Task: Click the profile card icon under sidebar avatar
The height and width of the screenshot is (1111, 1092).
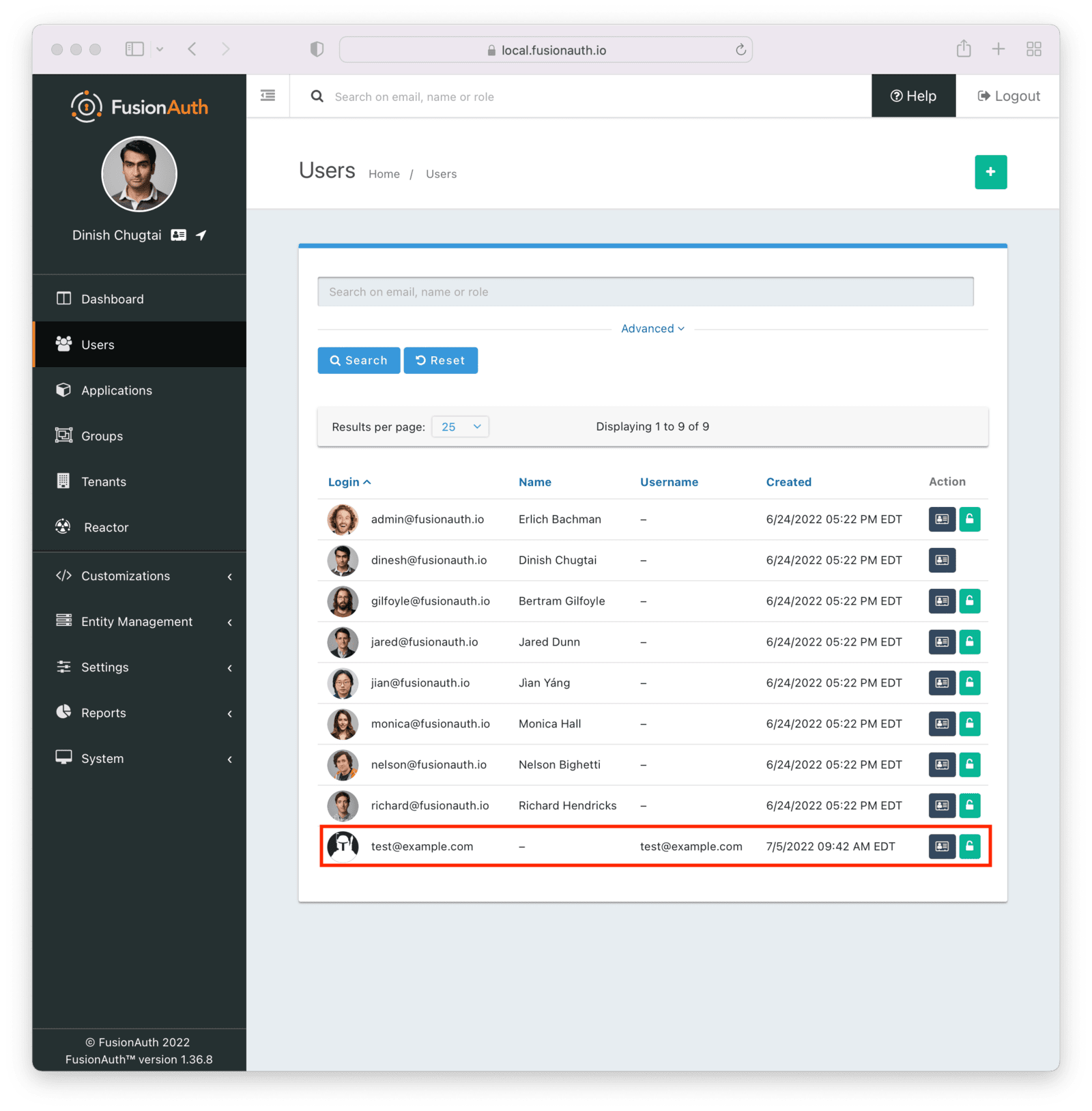Action: pos(178,235)
